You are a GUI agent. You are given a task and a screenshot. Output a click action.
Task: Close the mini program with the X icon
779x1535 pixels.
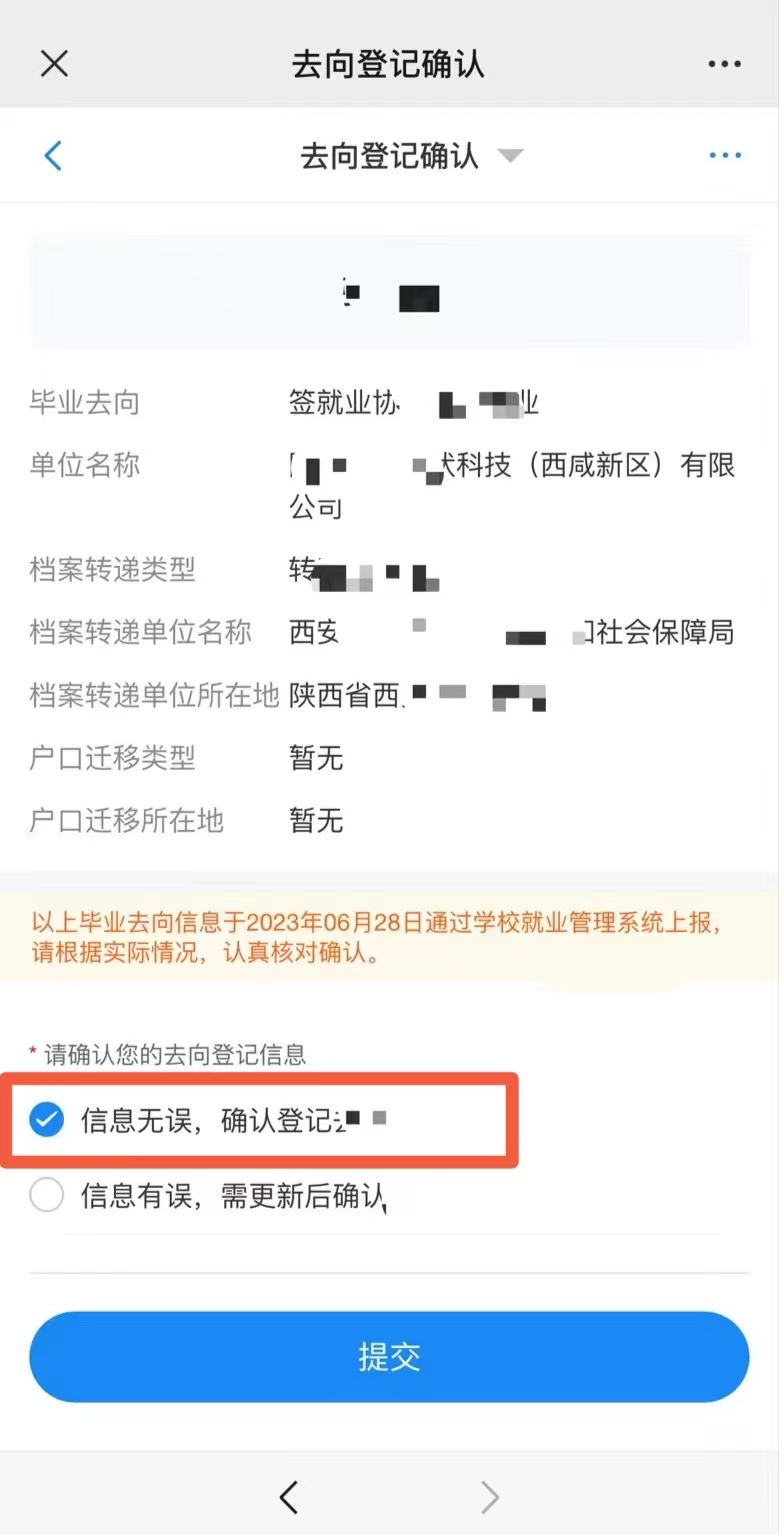(x=54, y=64)
